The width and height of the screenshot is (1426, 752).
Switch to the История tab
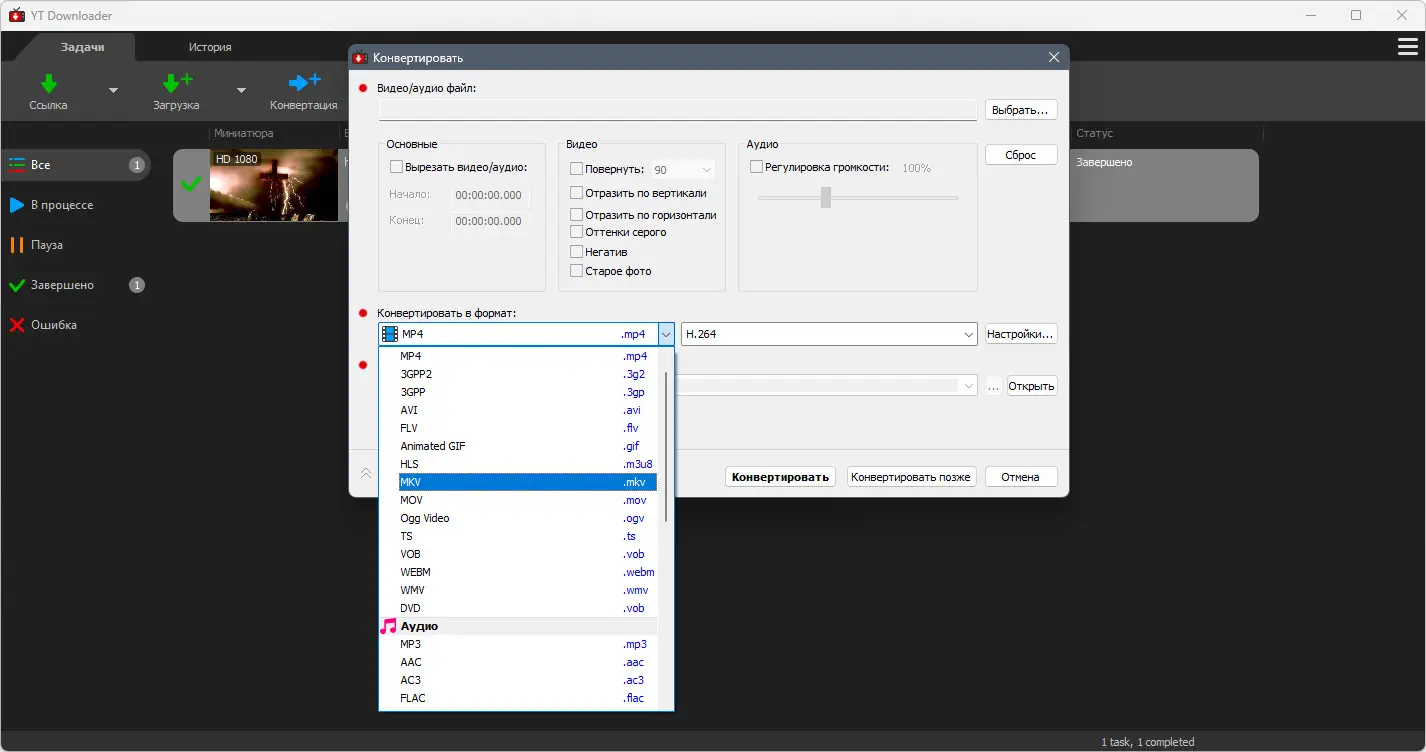210,47
